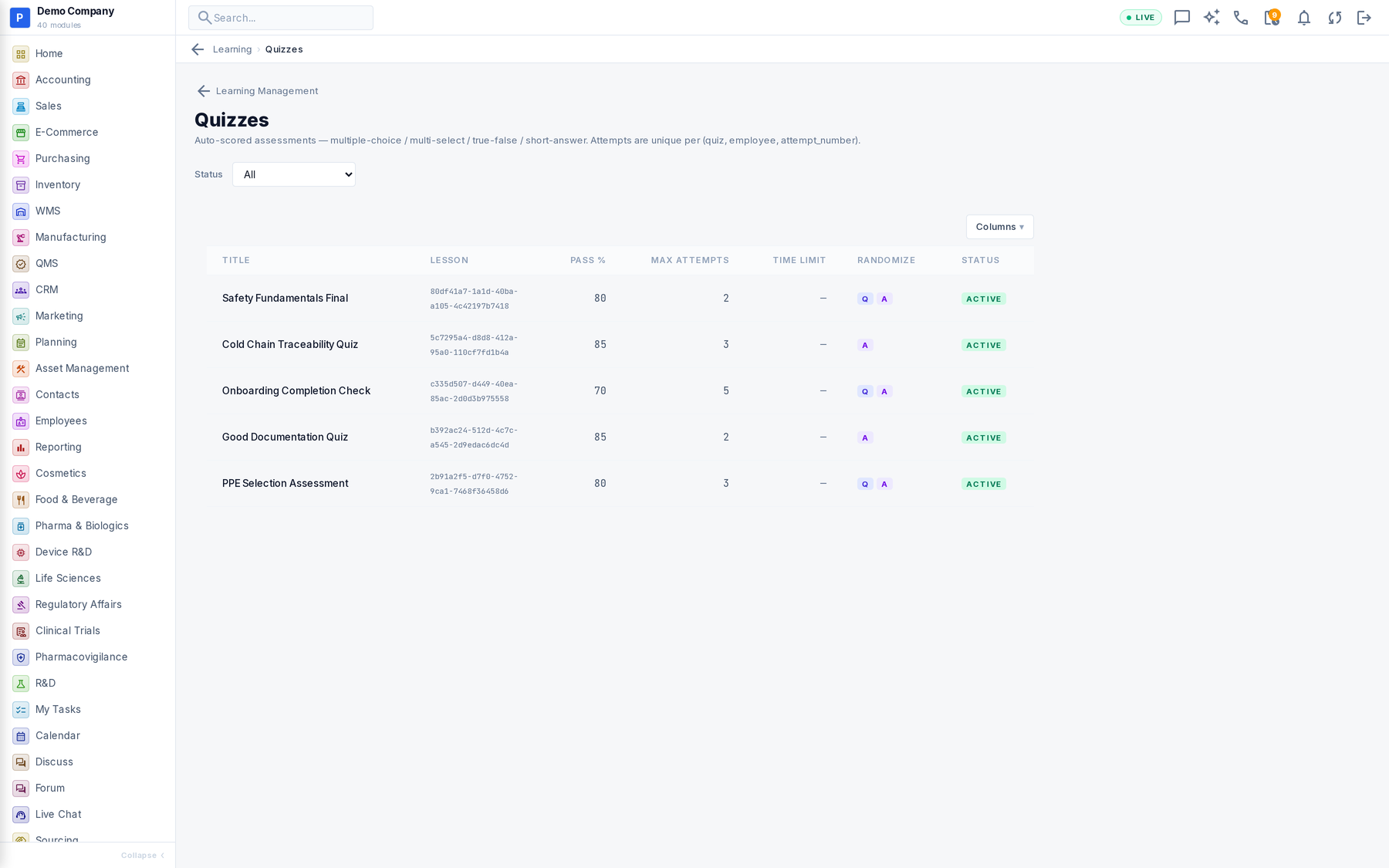Click the Marketing megaphone icon
The width and height of the screenshot is (1389, 868).
[x=21, y=316]
